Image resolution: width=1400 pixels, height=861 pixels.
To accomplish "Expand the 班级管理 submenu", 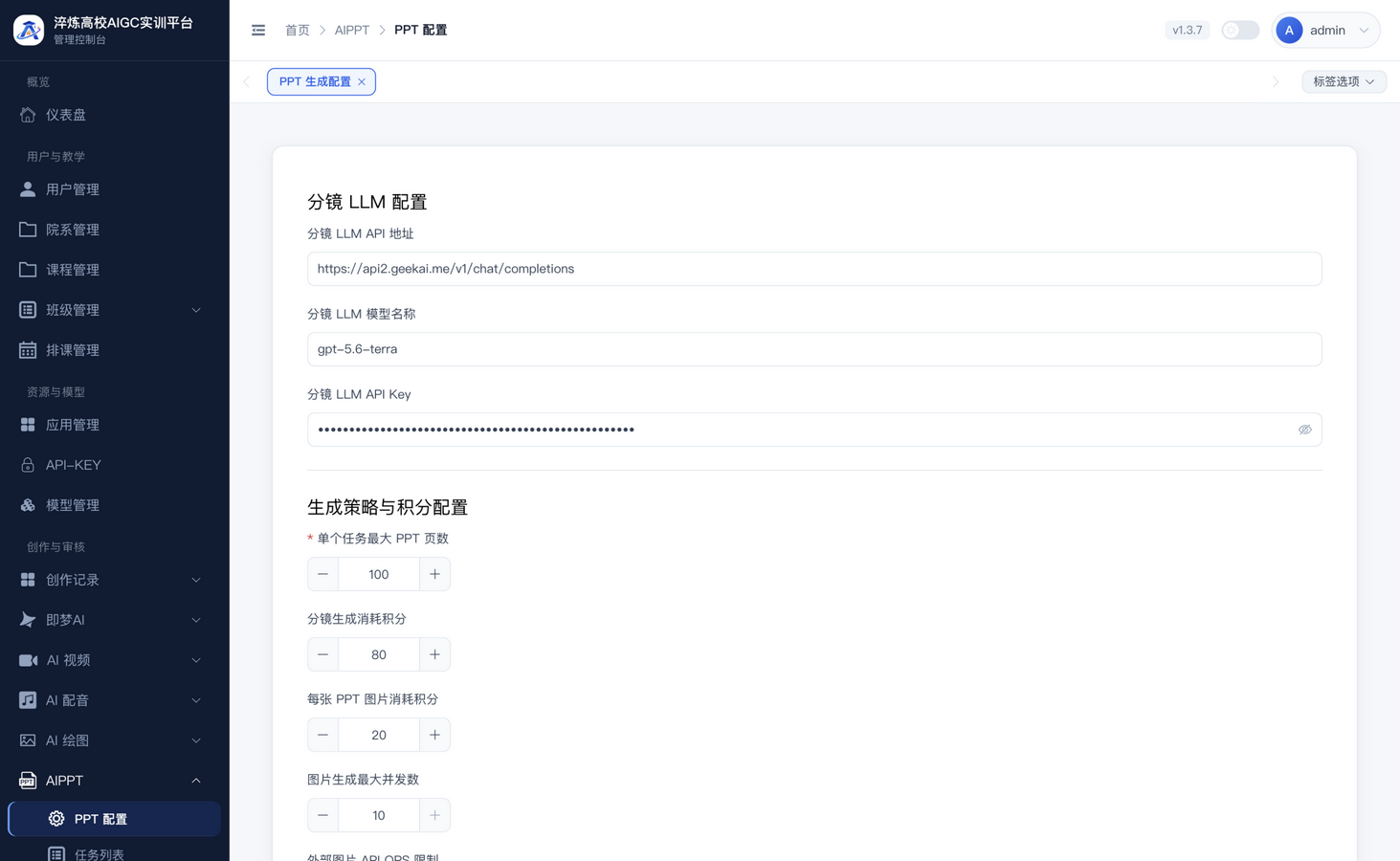I will click(196, 310).
